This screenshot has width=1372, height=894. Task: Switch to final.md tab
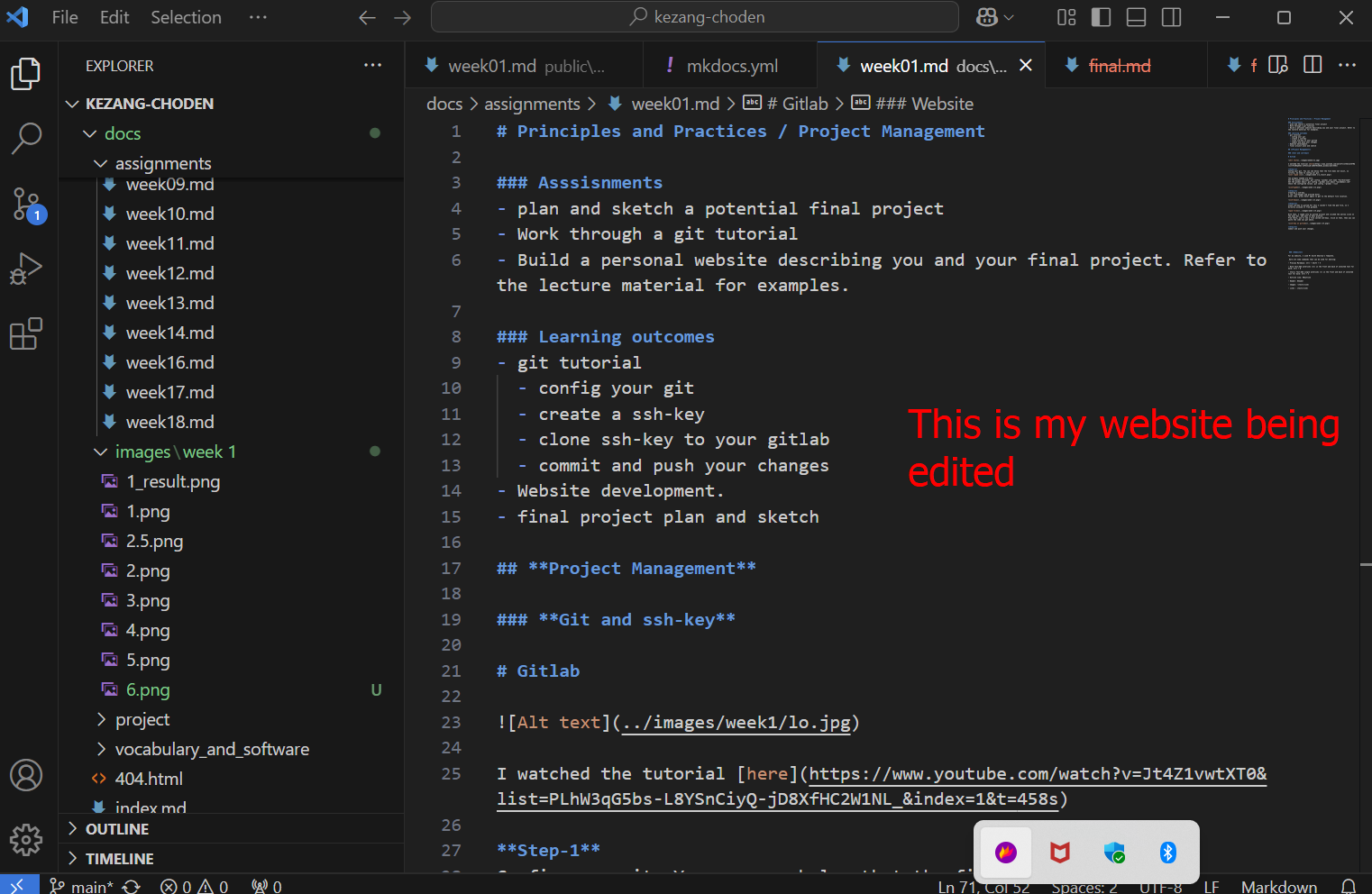click(1125, 66)
